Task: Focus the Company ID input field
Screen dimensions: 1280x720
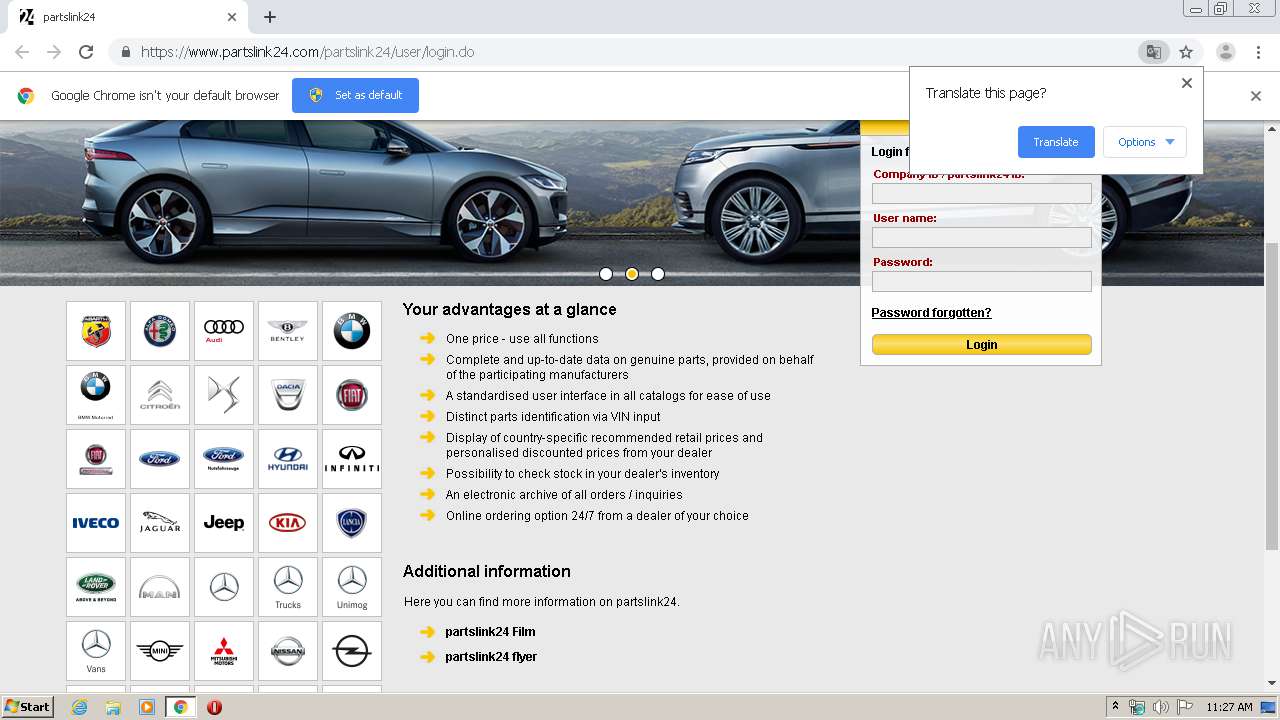Action: [982, 193]
